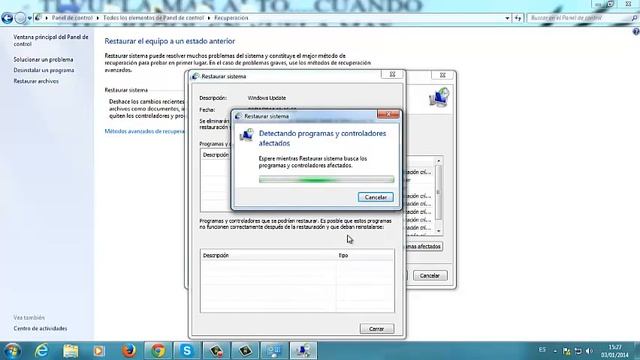Switch to Google Chrome on taskbar
This screenshot has height=360, width=640.
[158, 351]
